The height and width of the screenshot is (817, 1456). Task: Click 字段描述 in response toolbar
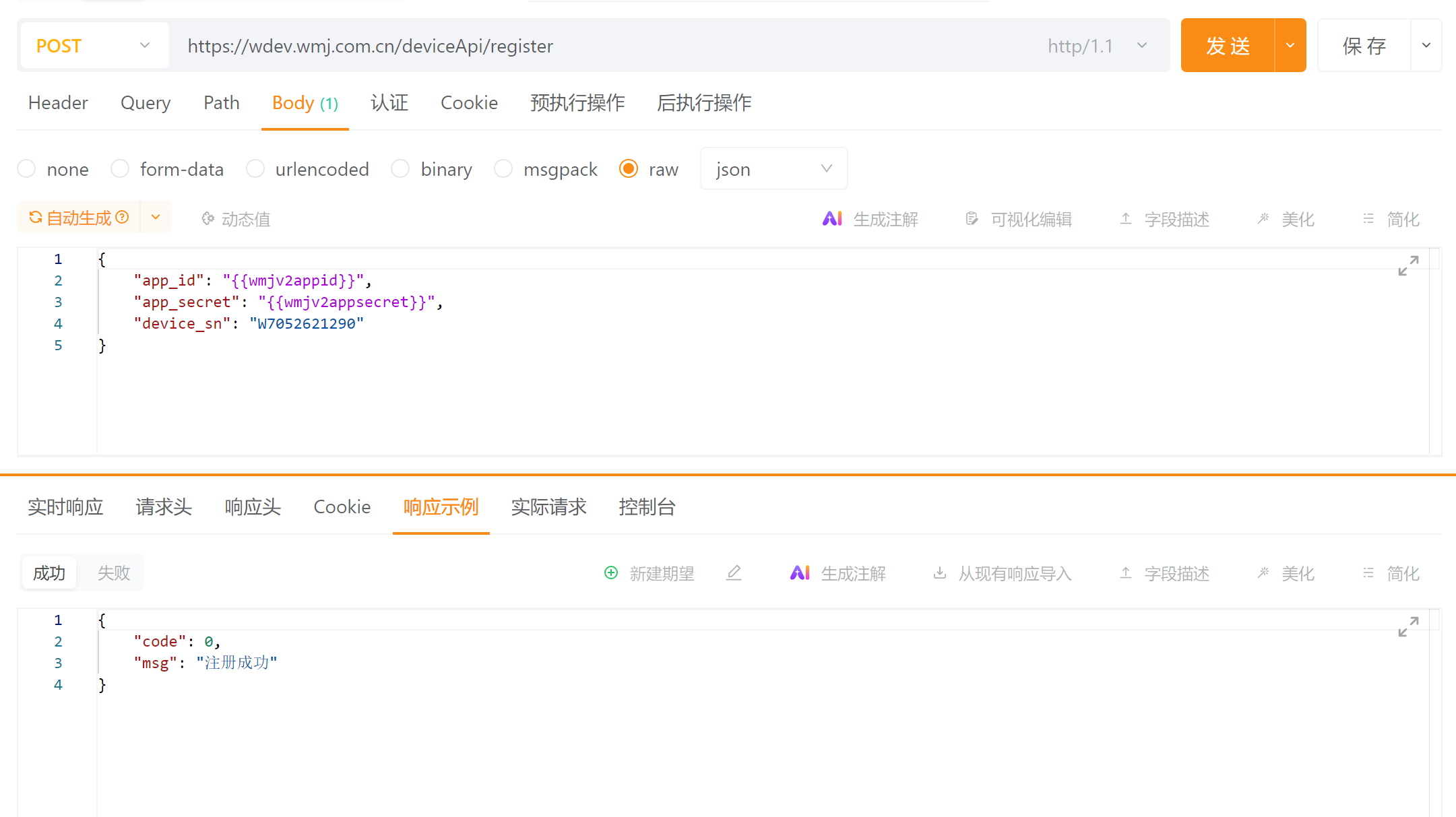(x=1164, y=573)
